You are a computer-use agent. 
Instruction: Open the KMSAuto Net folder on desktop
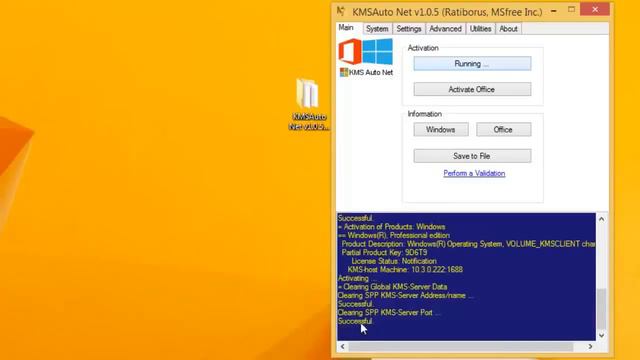[308, 104]
